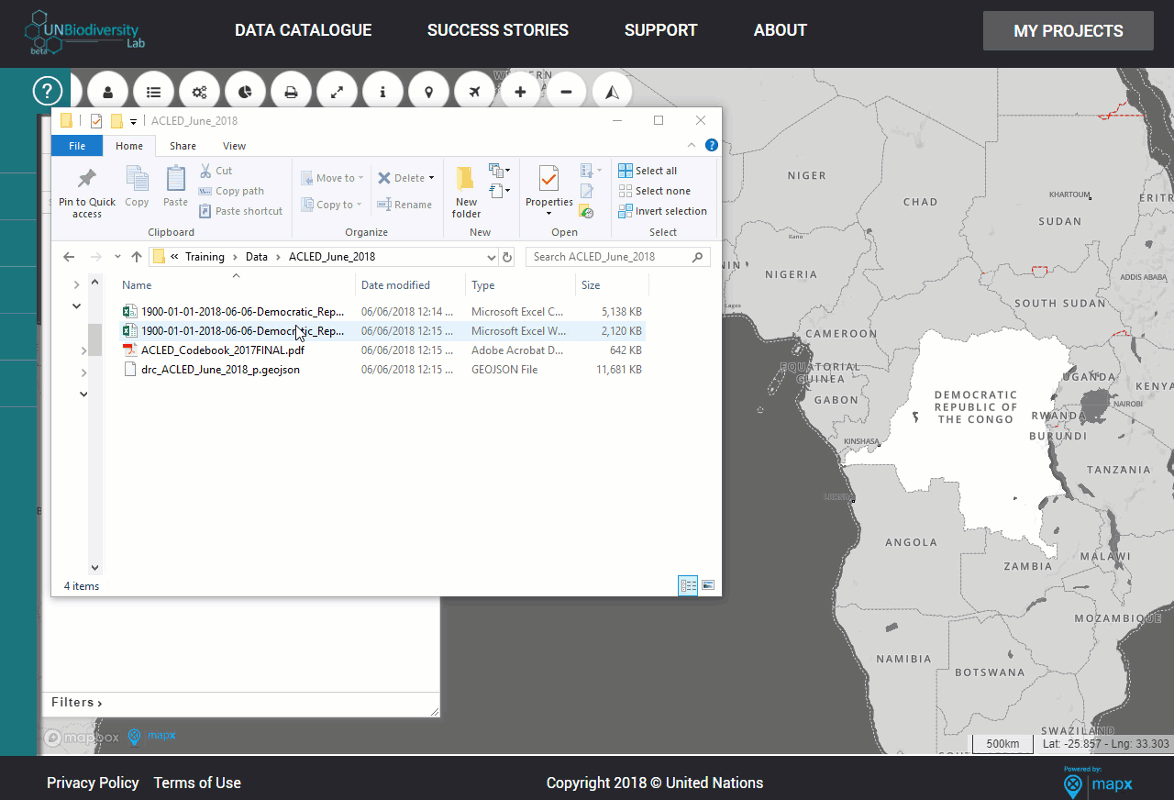This screenshot has width=1174, height=800.
Task: Click the printer icon in map toolbar
Action: (x=291, y=92)
